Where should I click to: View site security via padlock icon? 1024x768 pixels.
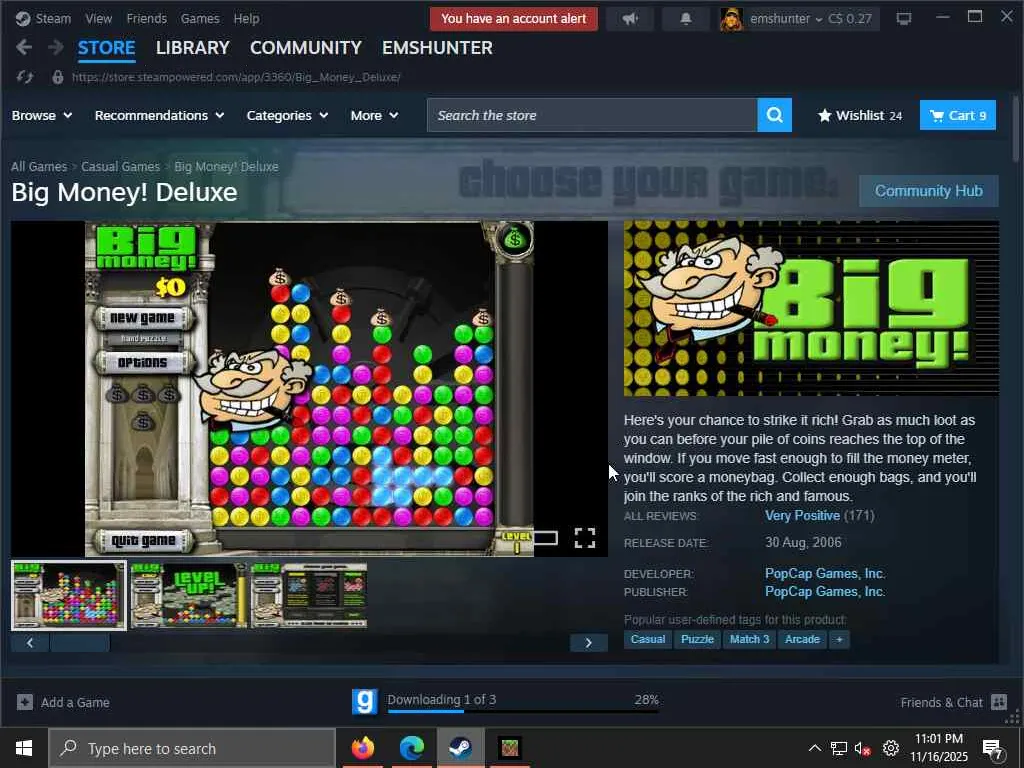(x=57, y=77)
